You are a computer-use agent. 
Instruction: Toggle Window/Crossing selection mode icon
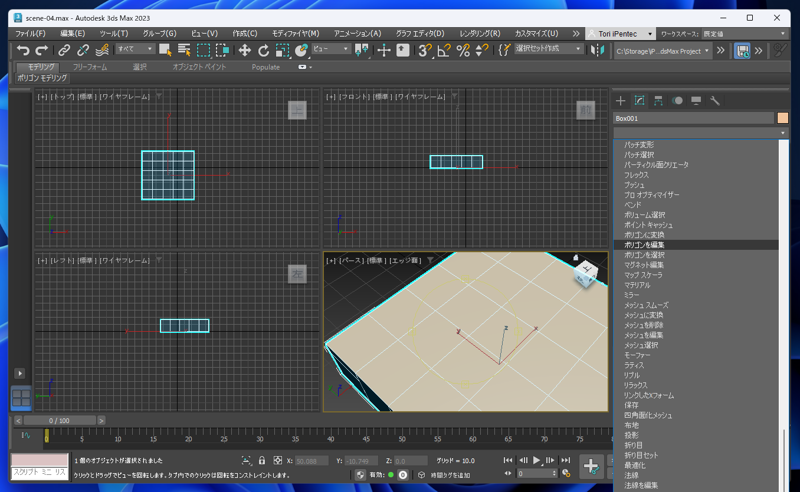(222, 50)
